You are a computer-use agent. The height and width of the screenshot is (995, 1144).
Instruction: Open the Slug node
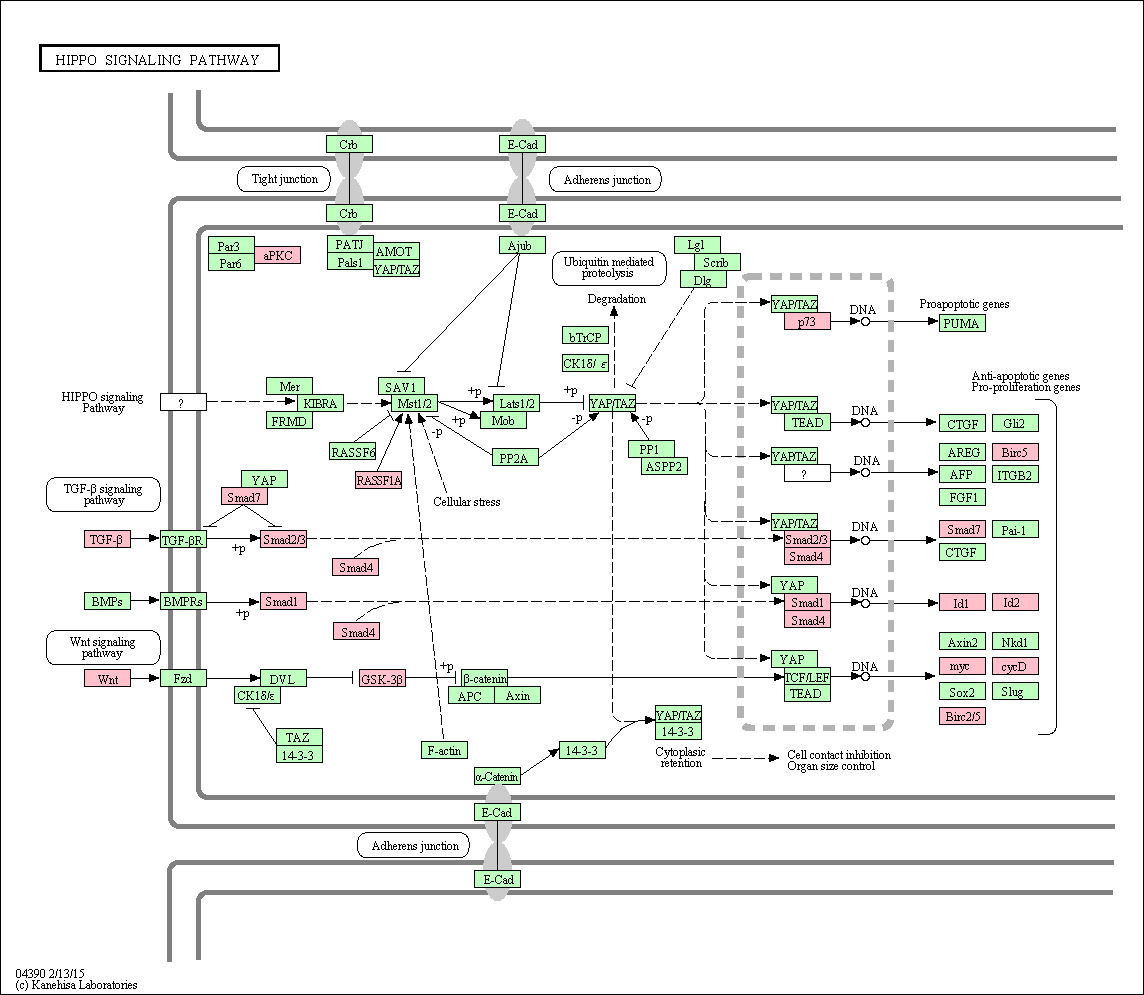click(x=1015, y=691)
